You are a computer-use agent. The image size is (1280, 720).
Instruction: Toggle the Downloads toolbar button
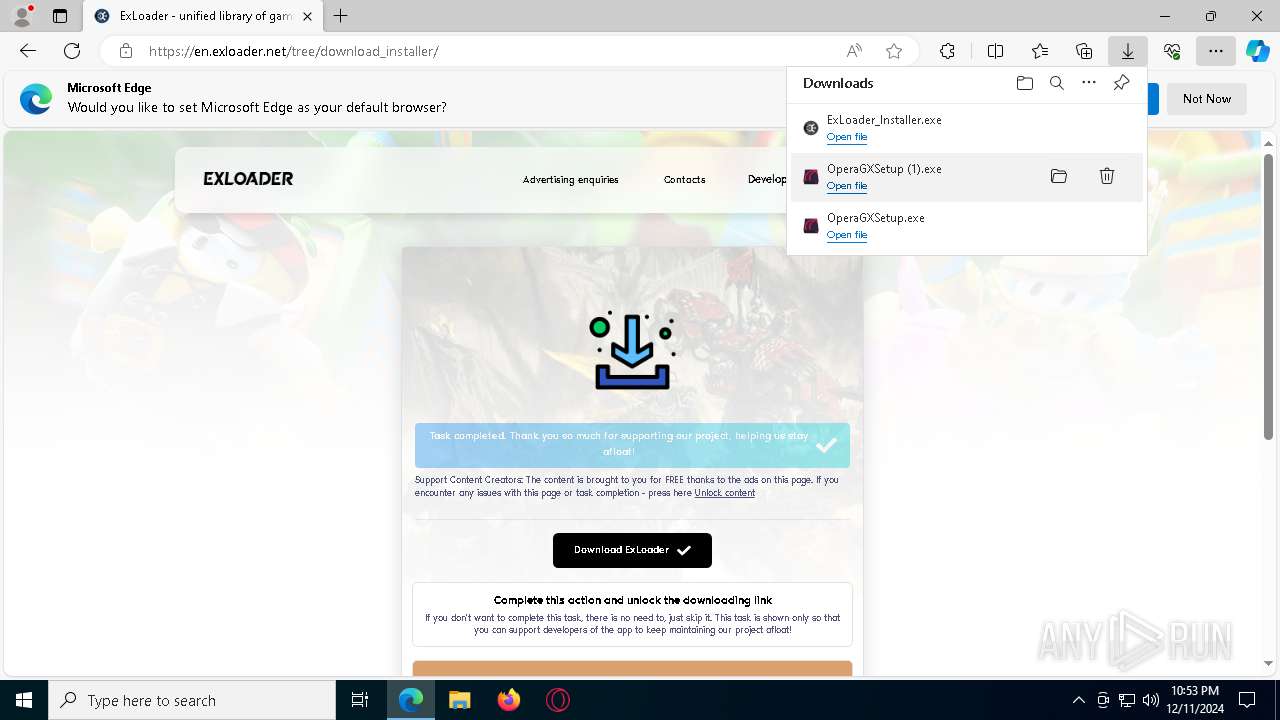click(x=1128, y=51)
